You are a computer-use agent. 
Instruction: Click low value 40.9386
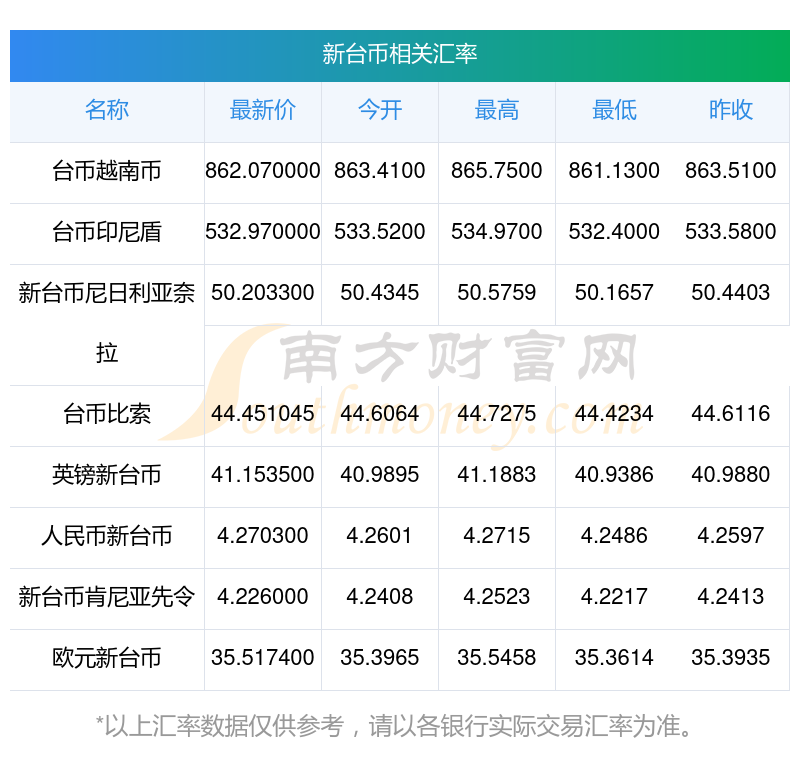614,475
